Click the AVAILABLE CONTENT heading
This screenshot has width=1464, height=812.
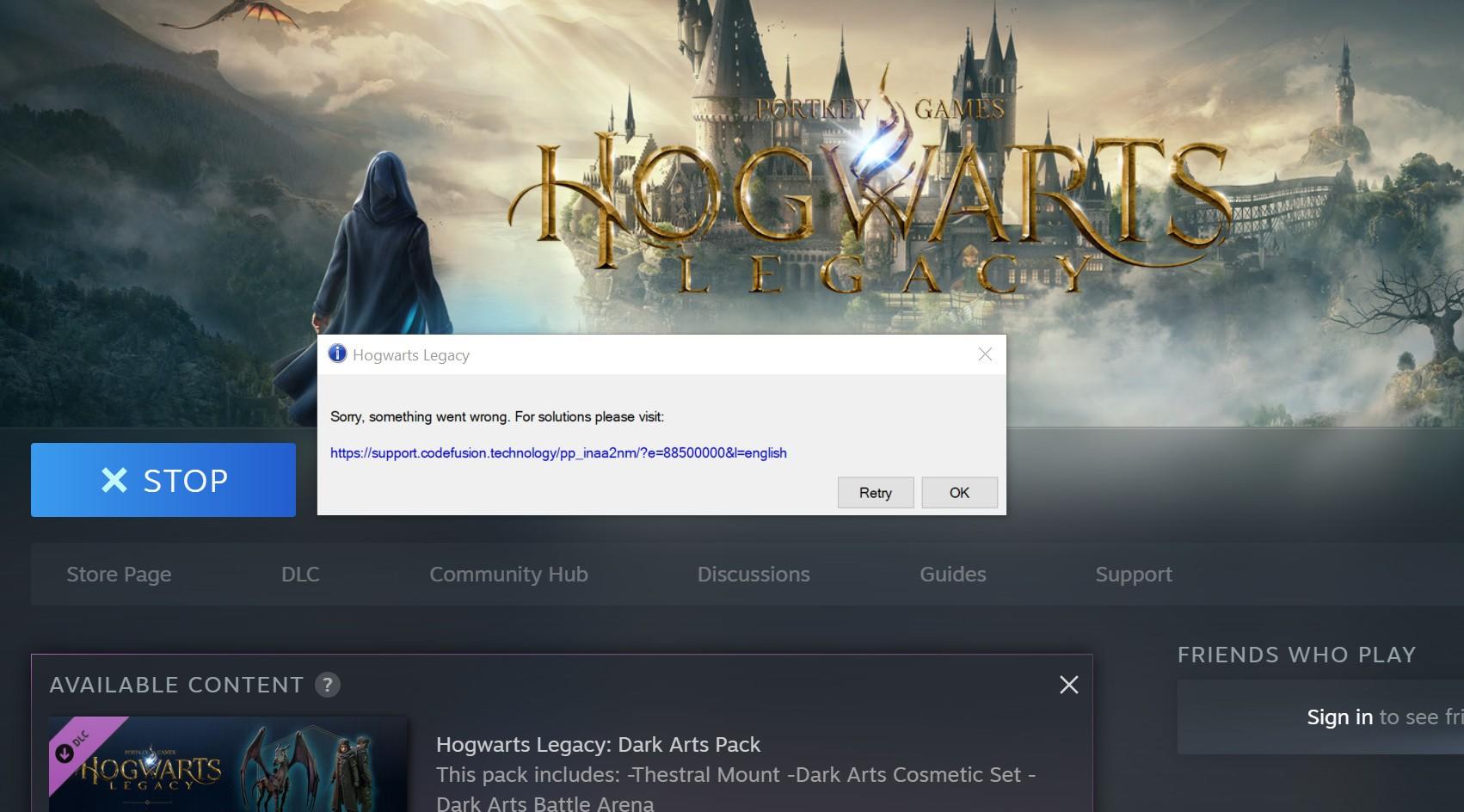point(176,685)
